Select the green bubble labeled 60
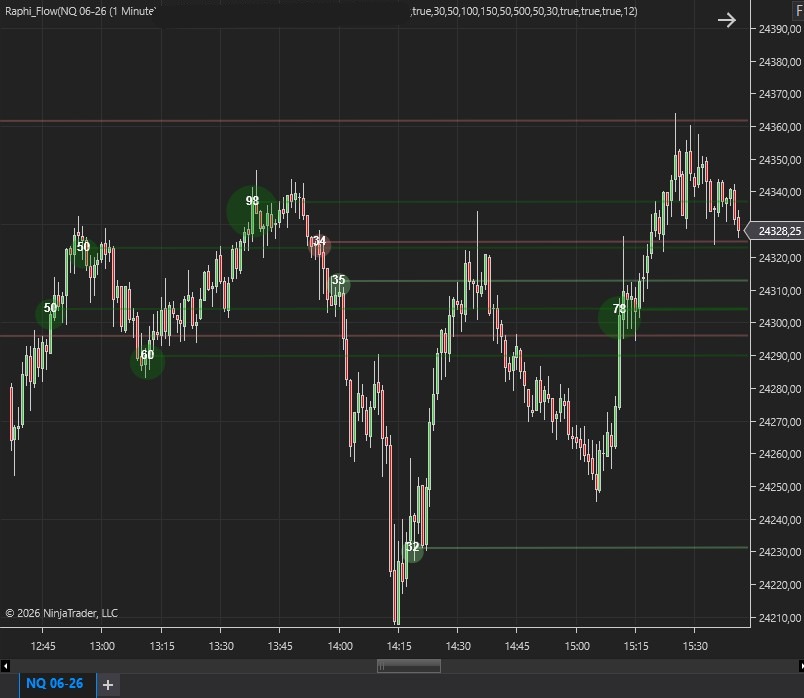 [x=147, y=361]
